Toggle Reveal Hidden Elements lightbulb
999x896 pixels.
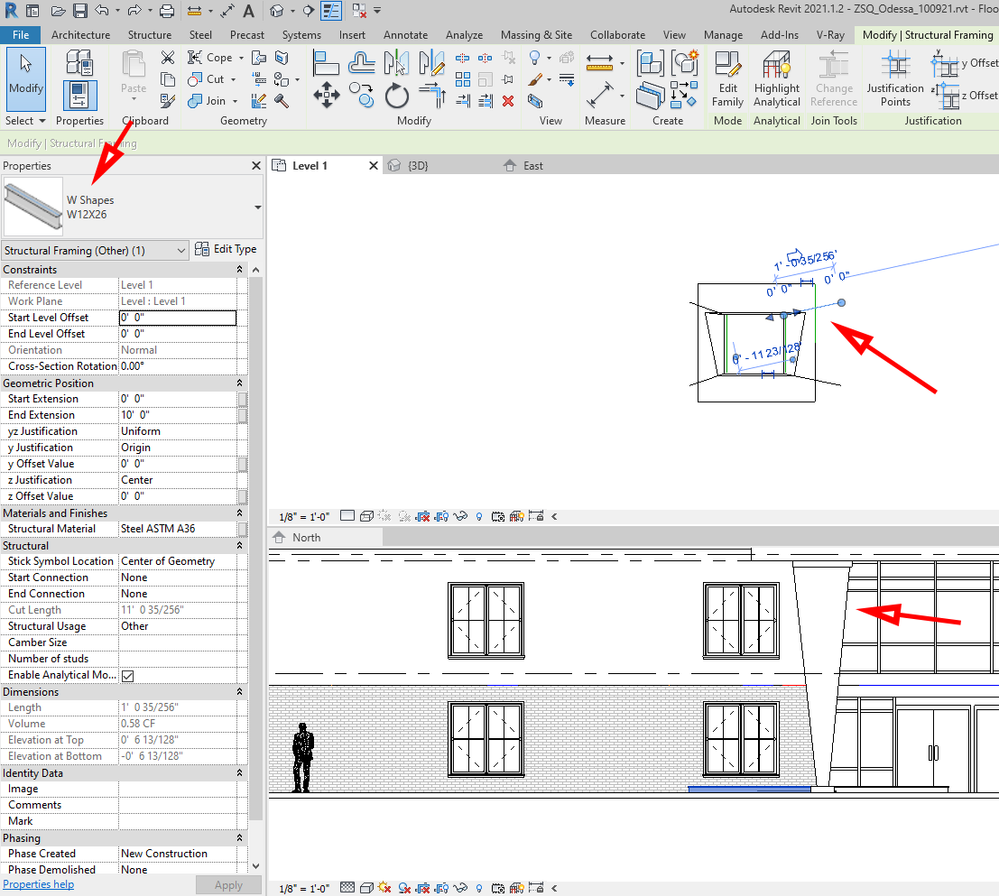pos(479,515)
